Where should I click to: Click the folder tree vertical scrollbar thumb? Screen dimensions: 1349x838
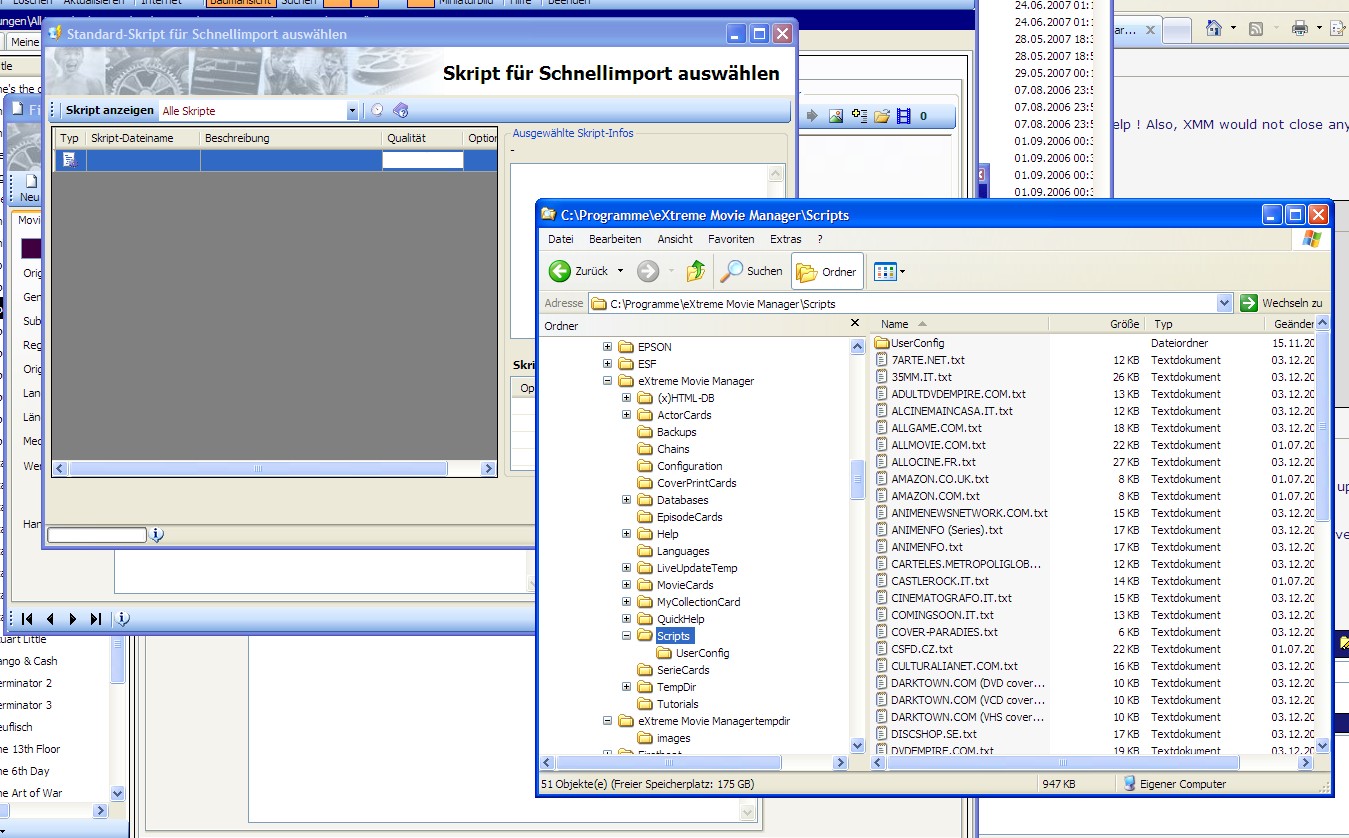(x=857, y=480)
